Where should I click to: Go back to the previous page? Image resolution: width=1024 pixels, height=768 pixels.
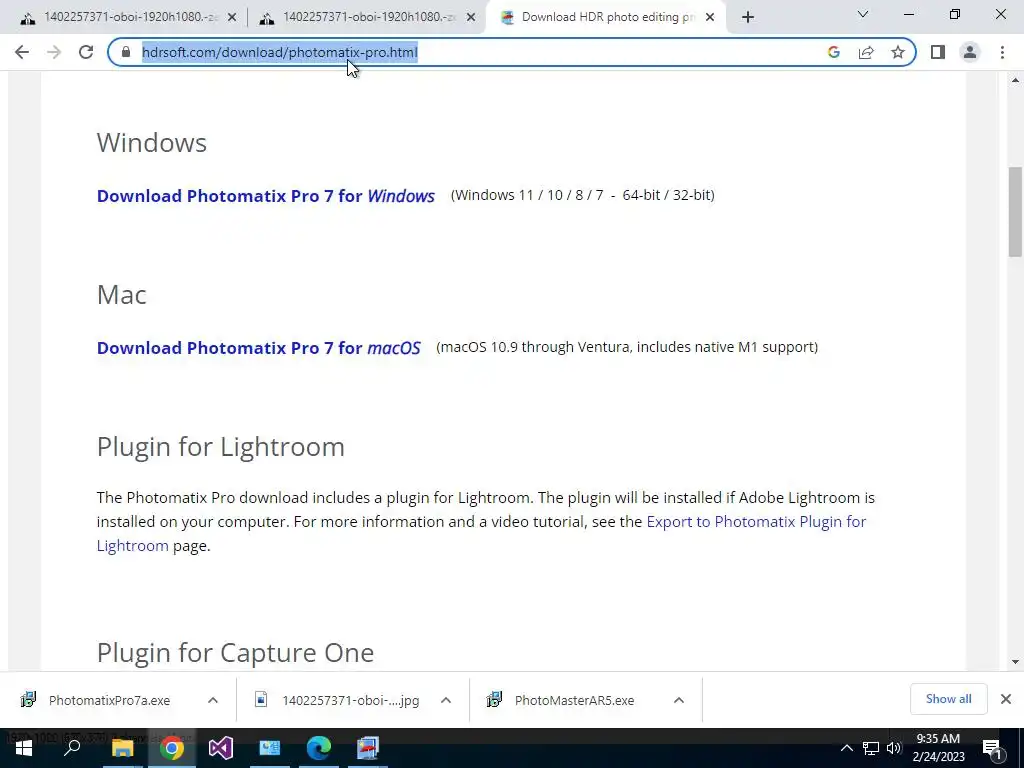tap(22, 52)
